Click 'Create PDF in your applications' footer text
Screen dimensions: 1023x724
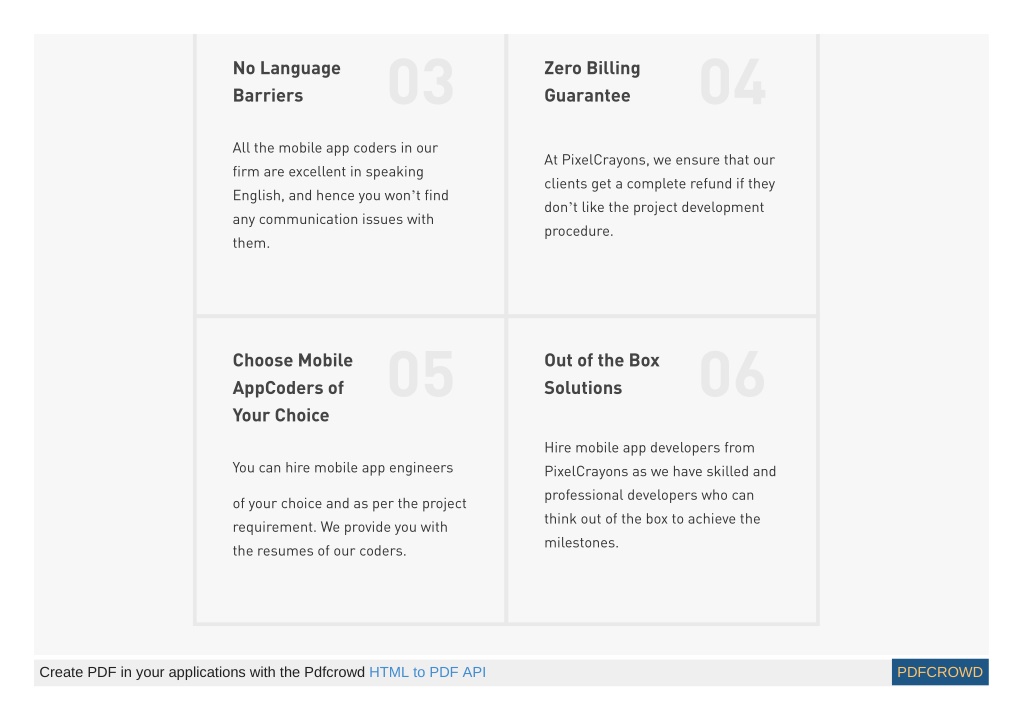pos(202,672)
